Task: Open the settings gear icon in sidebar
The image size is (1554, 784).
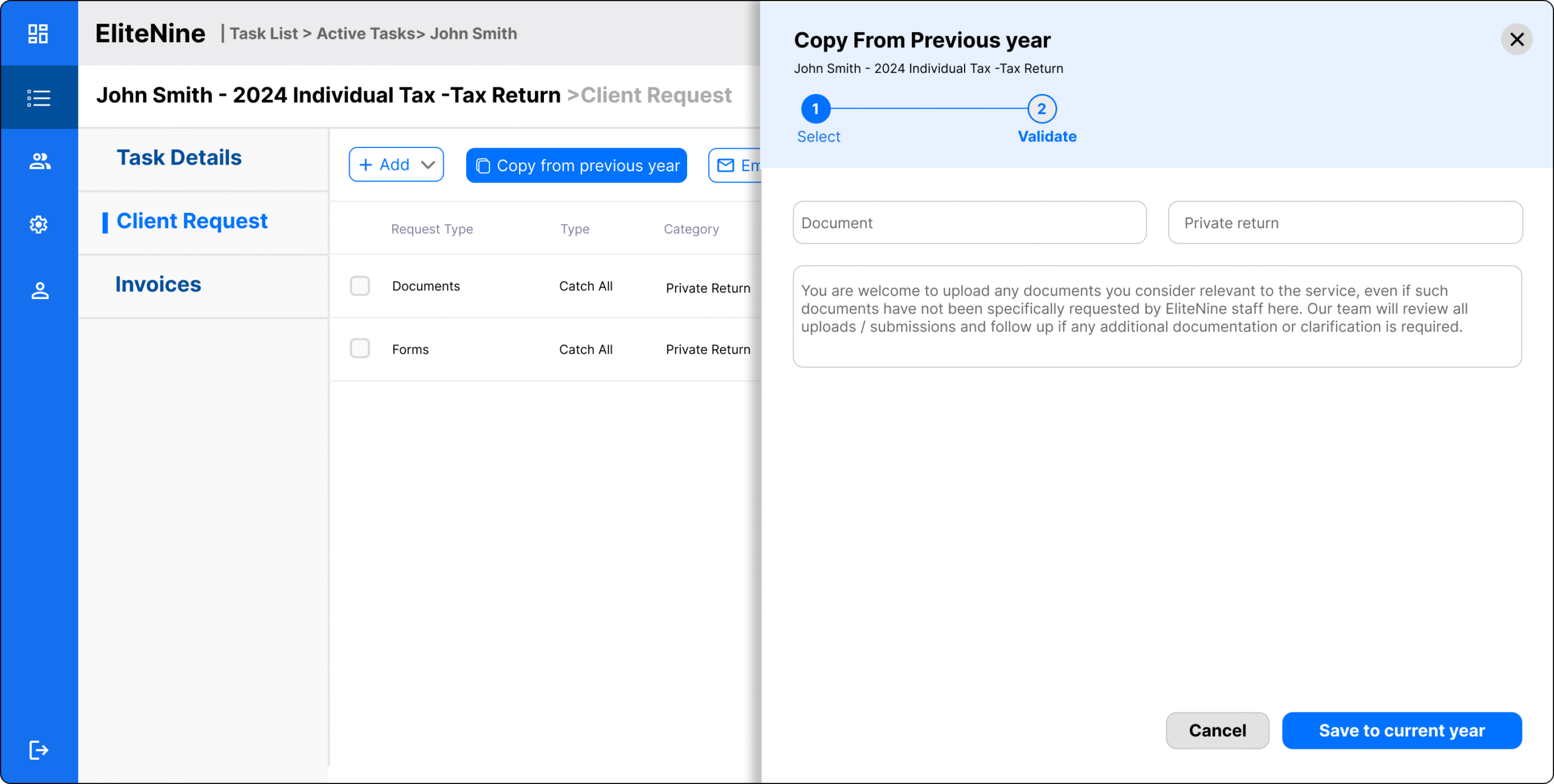Action: click(x=38, y=225)
